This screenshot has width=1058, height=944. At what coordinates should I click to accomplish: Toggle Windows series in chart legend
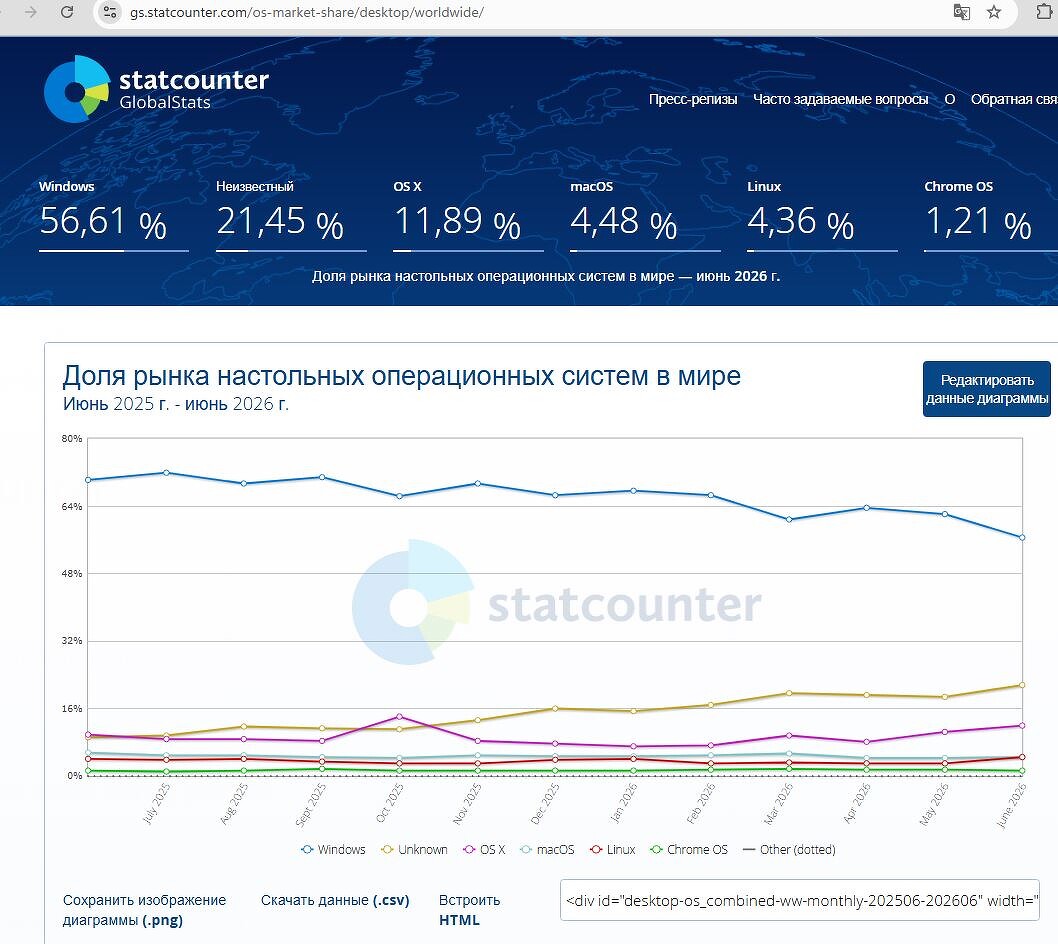tap(333, 850)
